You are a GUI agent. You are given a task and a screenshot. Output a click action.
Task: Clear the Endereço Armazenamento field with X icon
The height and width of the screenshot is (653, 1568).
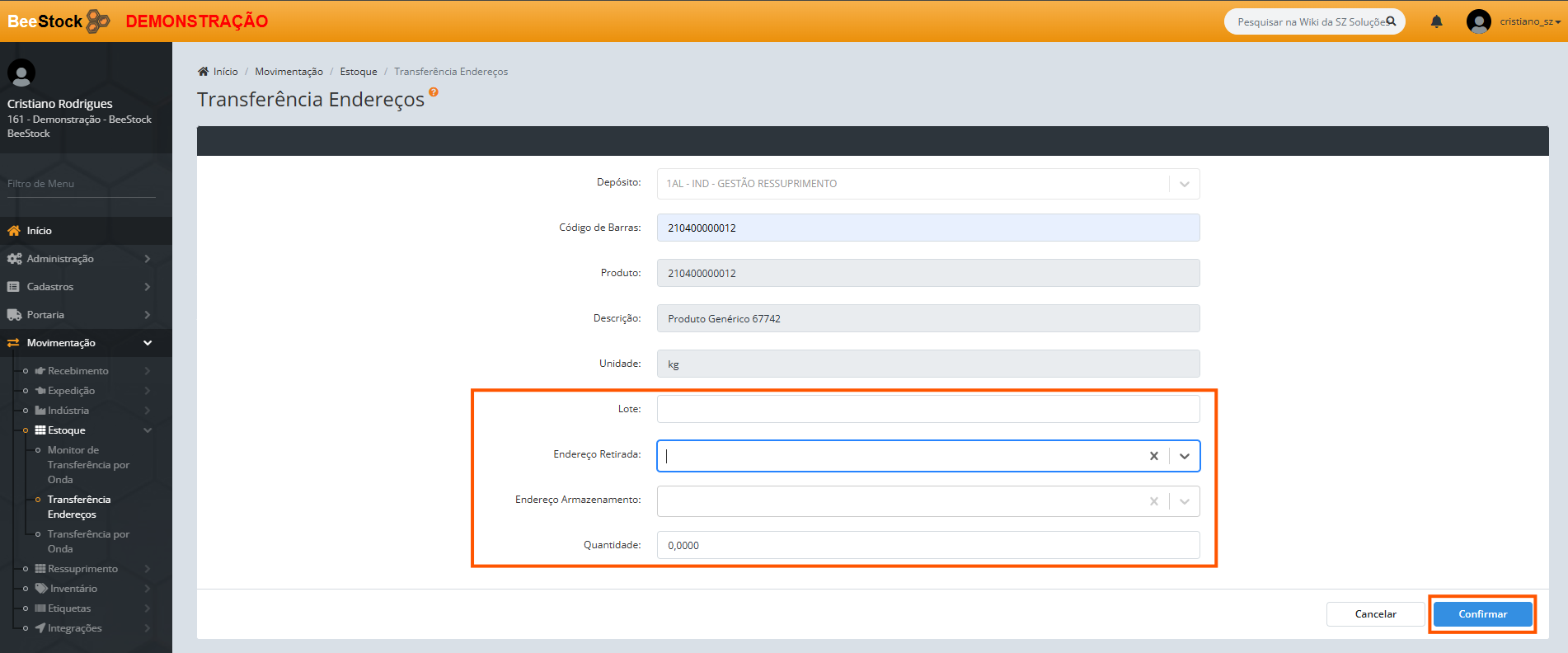click(x=1153, y=501)
